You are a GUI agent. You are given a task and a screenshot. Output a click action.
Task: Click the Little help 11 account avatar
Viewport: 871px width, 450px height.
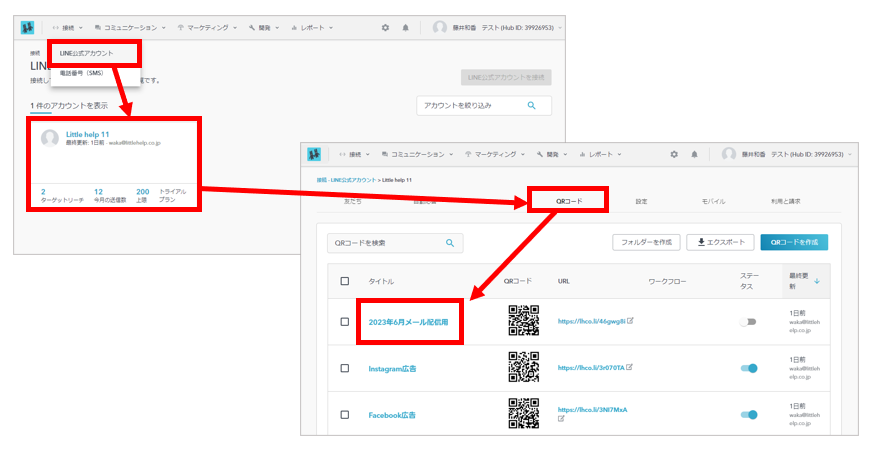(x=50, y=138)
